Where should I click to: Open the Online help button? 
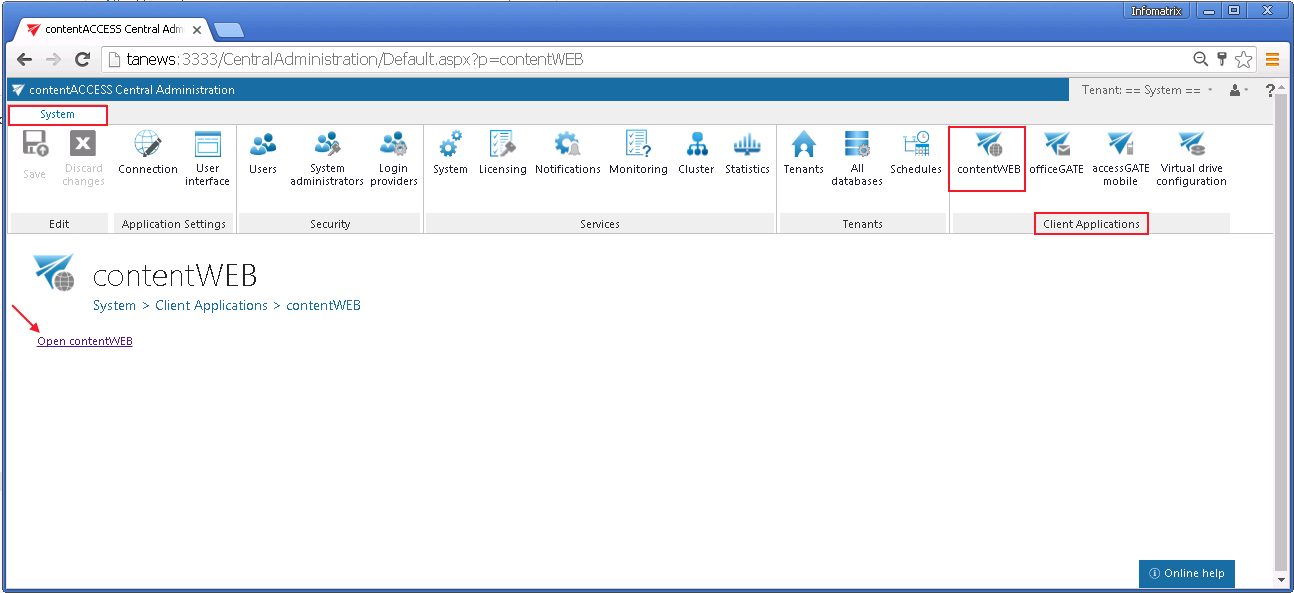(x=1187, y=573)
